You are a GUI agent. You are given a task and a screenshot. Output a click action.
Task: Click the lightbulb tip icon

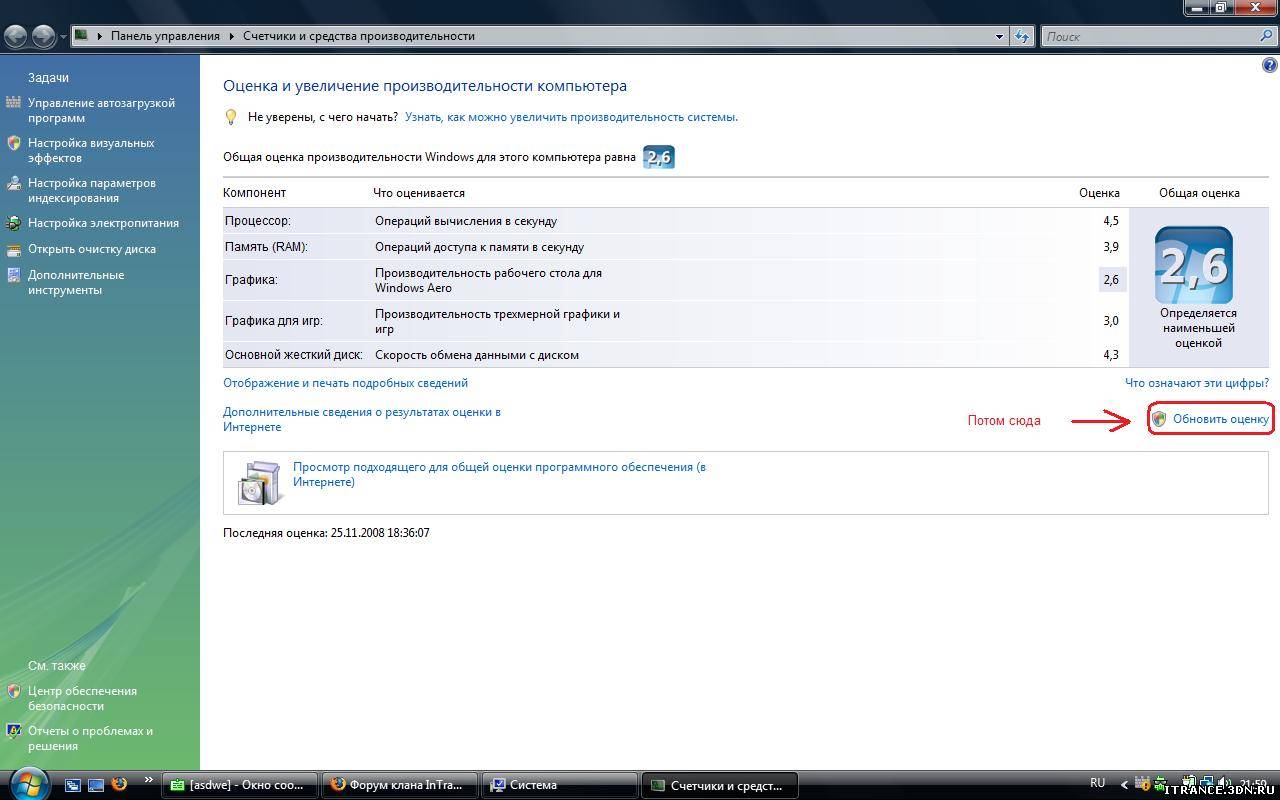point(231,117)
